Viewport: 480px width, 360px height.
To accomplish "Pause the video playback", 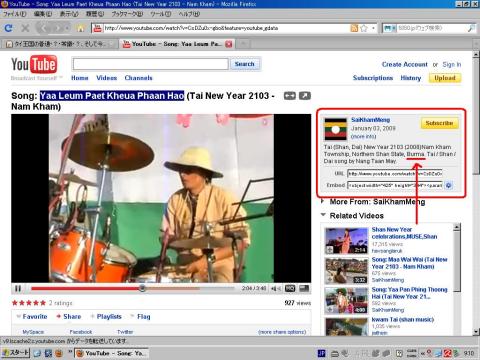I will [18, 288].
